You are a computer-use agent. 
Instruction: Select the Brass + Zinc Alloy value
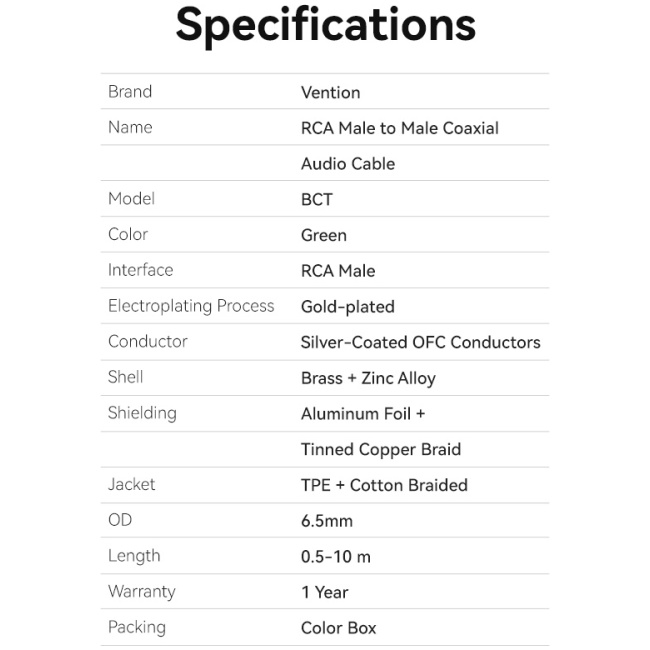pos(367,379)
